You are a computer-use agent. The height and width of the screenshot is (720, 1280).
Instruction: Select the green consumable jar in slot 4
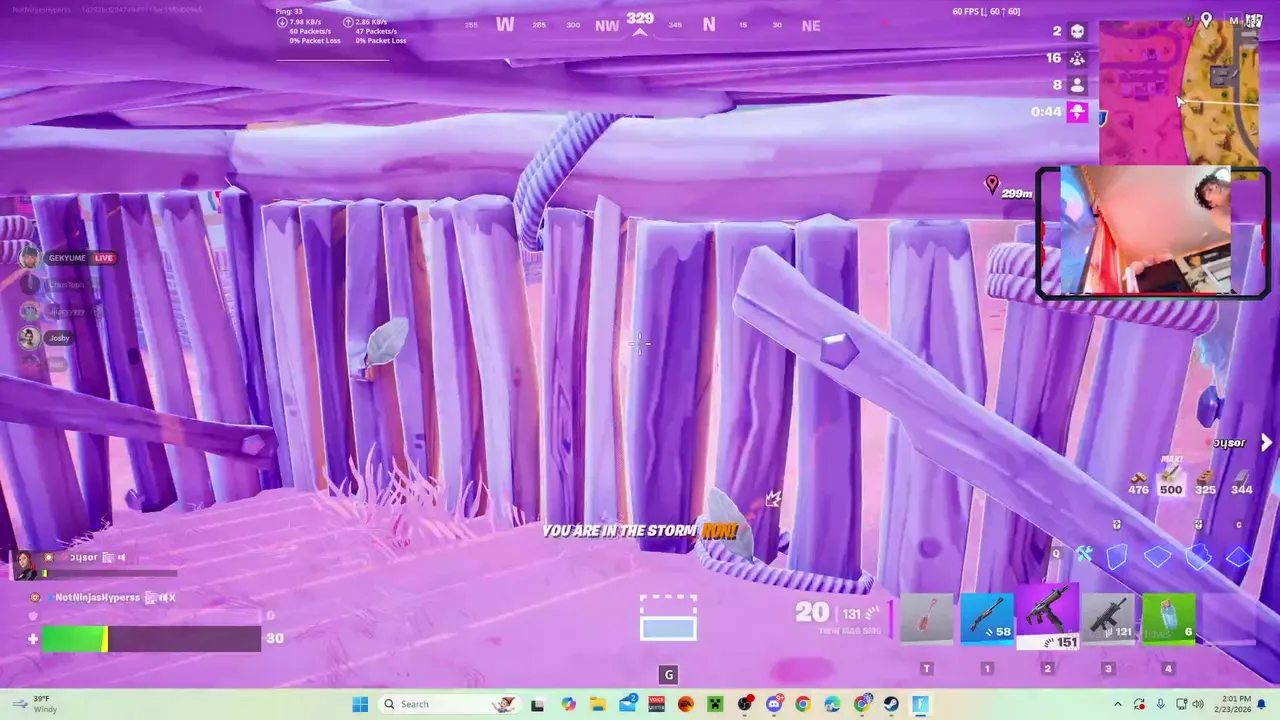[1168, 618]
